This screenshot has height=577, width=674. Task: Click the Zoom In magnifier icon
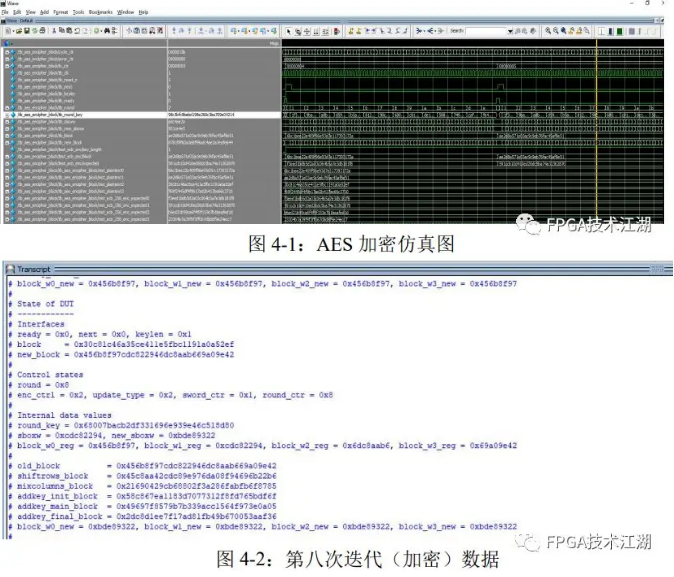[549, 31]
